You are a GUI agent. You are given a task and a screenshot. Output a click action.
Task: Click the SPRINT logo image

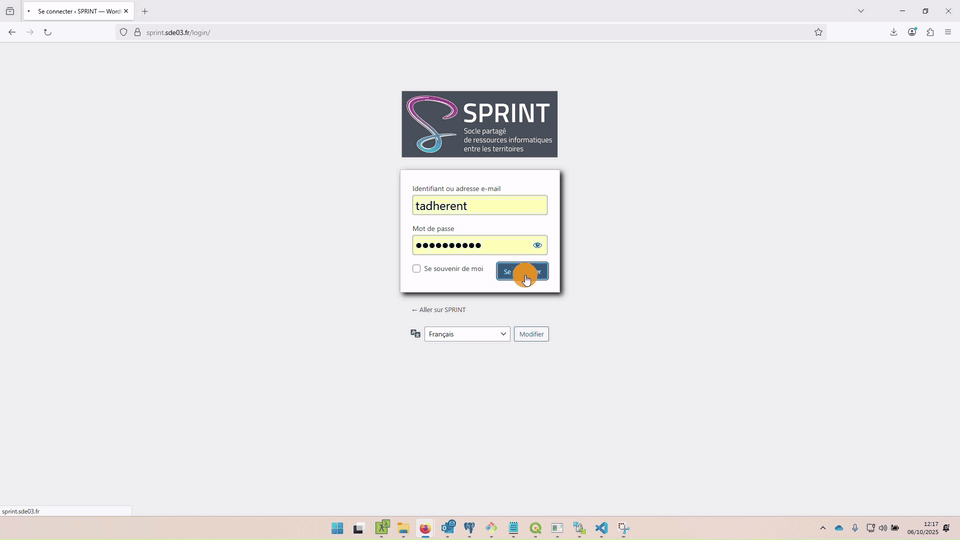479,124
